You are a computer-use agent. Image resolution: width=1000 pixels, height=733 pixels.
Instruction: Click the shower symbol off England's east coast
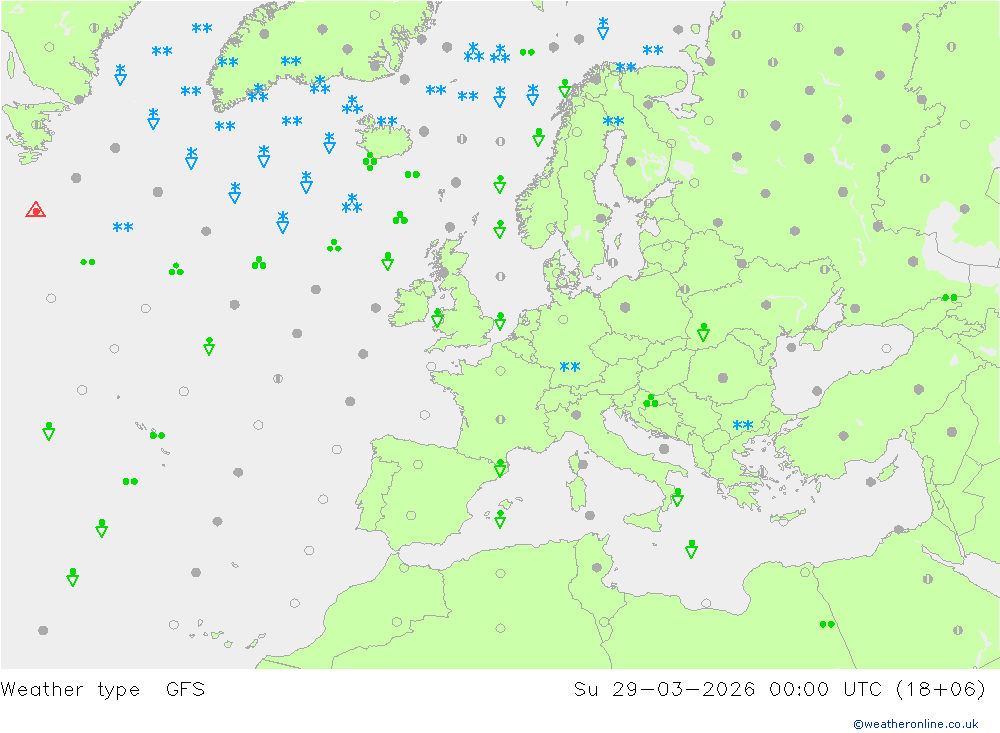click(x=500, y=321)
